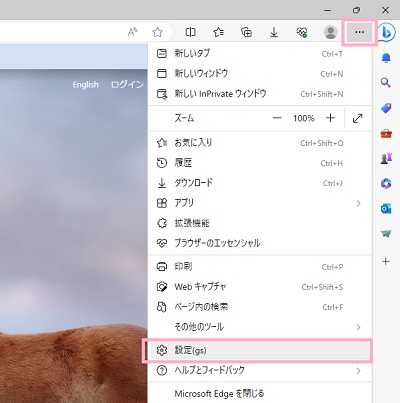Enter full screen via zoom row arrow icon
The height and width of the screenshot is (403, 400).
357,118
